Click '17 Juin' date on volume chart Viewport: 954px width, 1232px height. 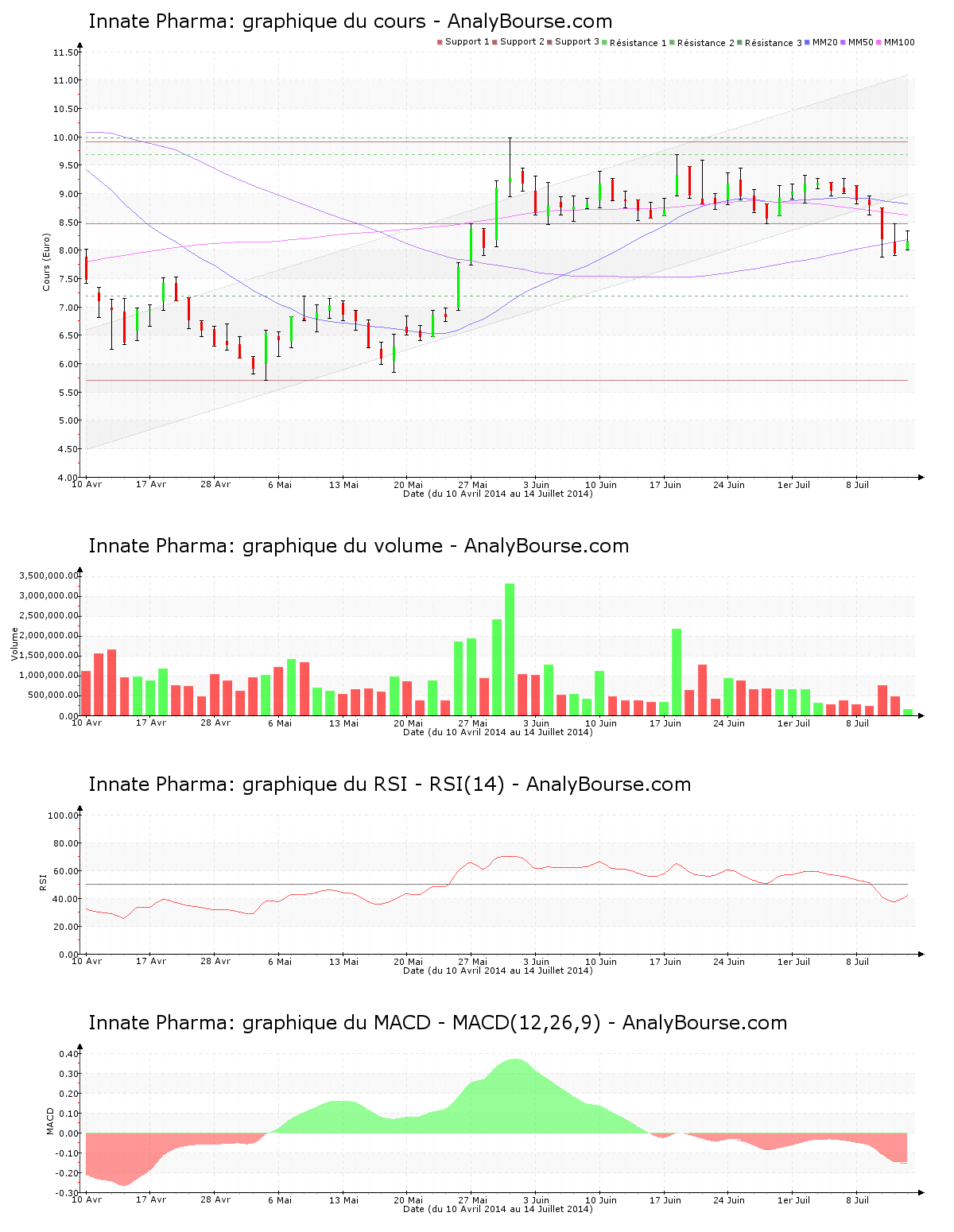[665, 723]
